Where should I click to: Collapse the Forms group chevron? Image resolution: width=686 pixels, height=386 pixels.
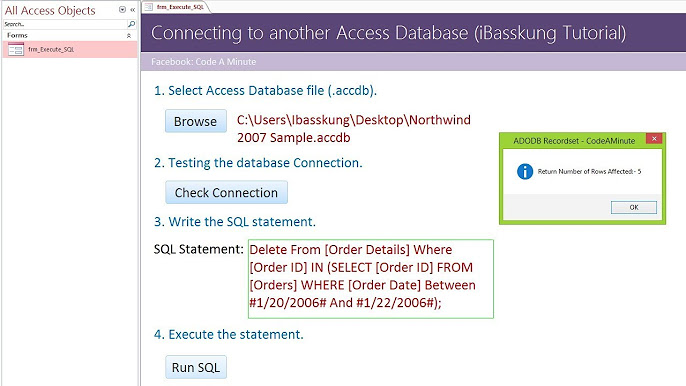click(x=129, y=35)
